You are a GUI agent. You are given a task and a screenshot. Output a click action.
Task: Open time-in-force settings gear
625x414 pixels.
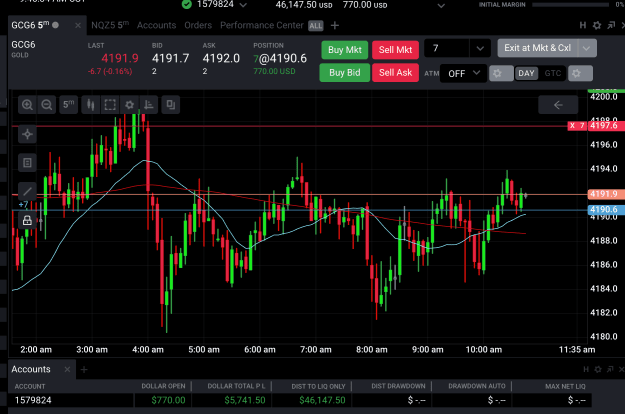(x=580, y=74)
